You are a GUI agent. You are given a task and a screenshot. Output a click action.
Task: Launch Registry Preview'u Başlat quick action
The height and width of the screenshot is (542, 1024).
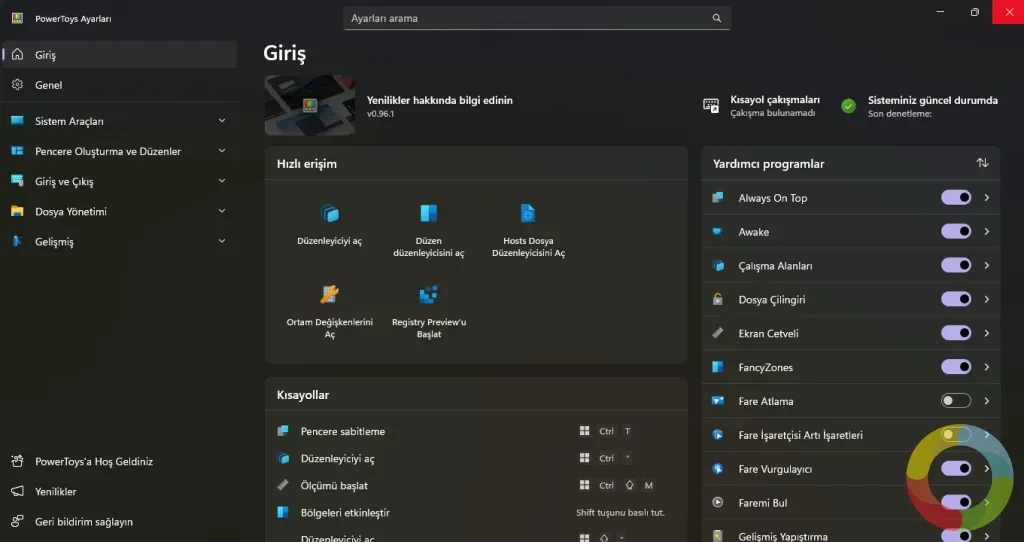pyautogui.click(x=428, y=311)
